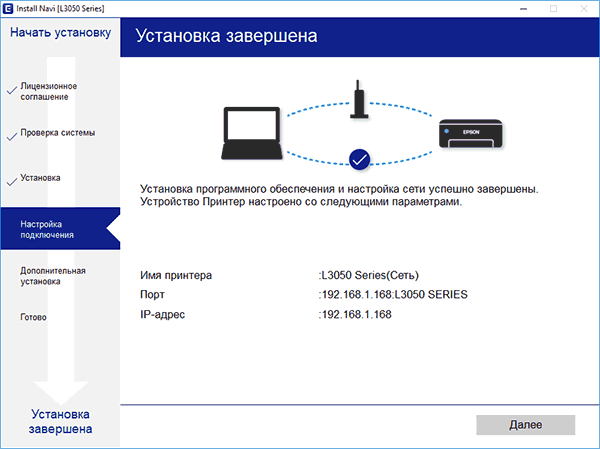Click the line starting Устройство Принтер настроено
The image size is (600, 449).
(x=301, y=202)
